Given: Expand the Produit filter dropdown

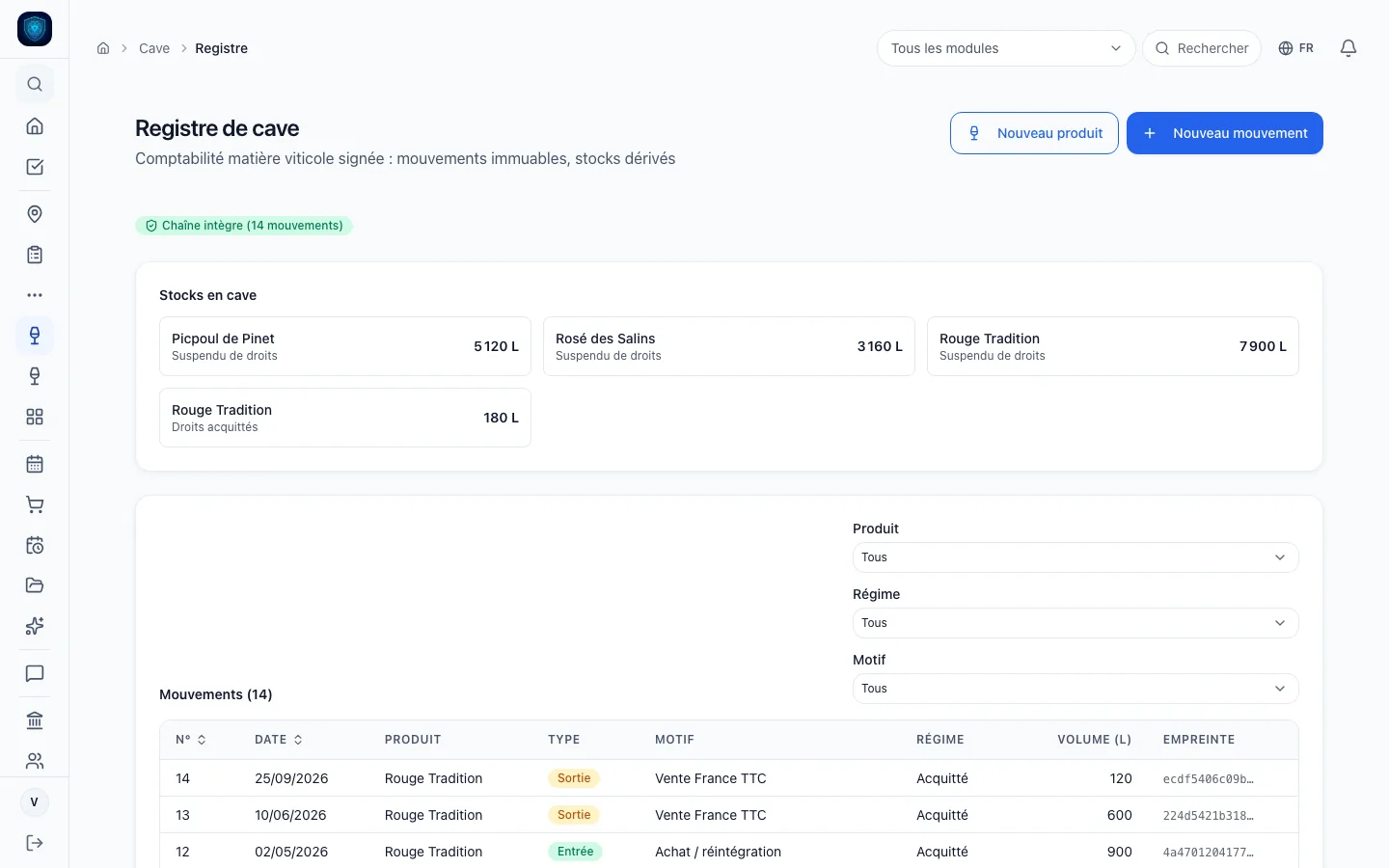Looking at the screenshot, I should 1076,557.
